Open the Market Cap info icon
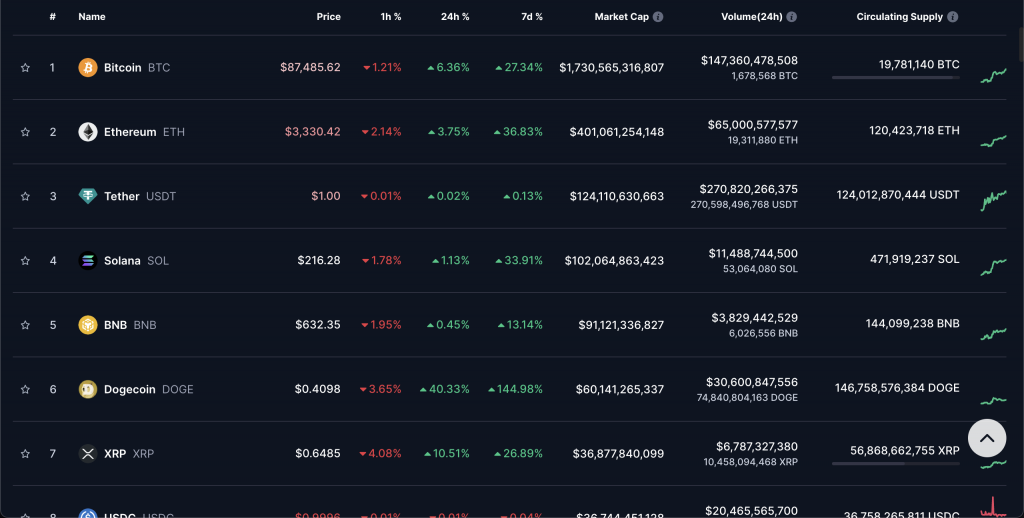The width and height of the screenshot is (1024, 518). 658,17
